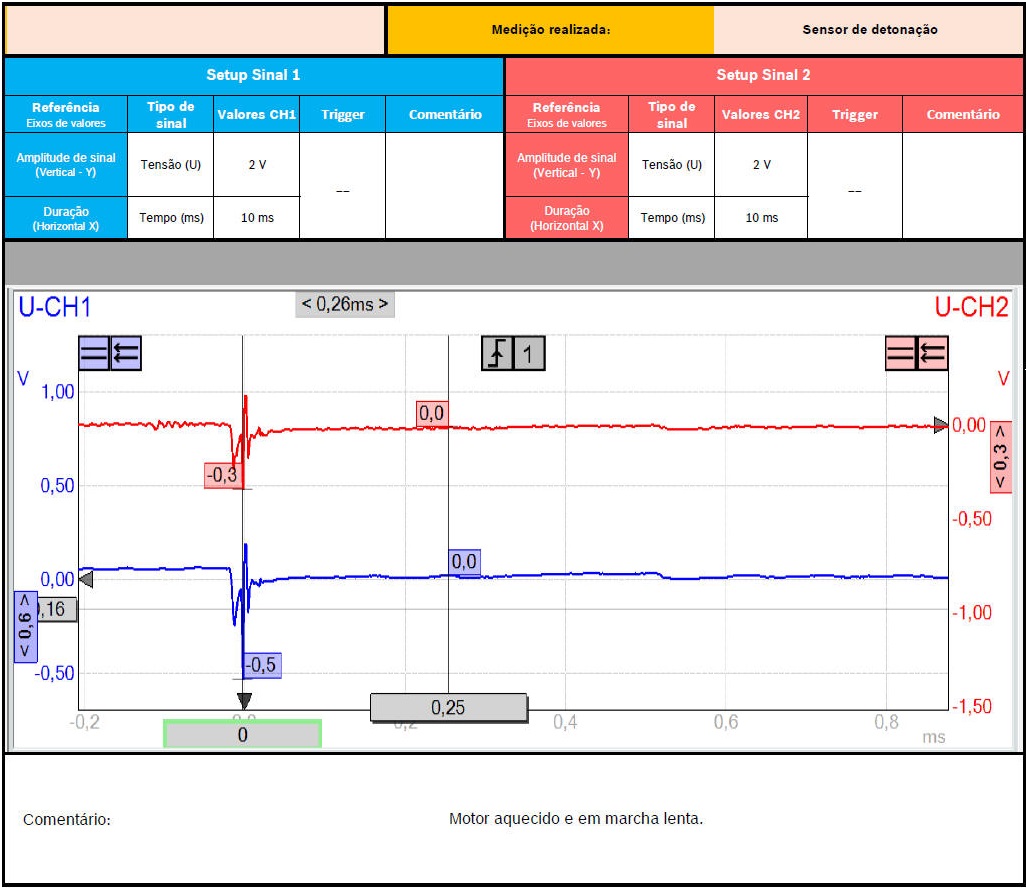Screen dimensions: 1027x891
Task: Click the blue -0,5 measurement value tag
Action: click(x=260, y=665)
